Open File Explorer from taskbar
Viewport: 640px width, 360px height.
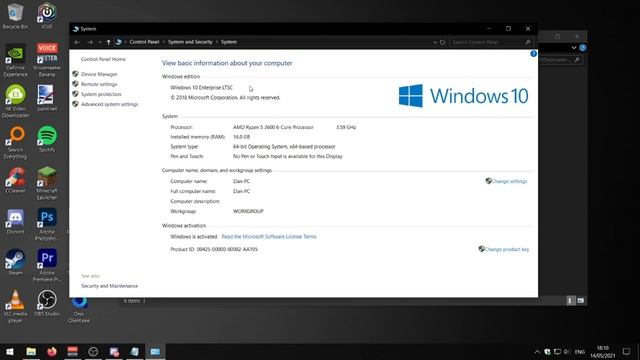[31, 351]
